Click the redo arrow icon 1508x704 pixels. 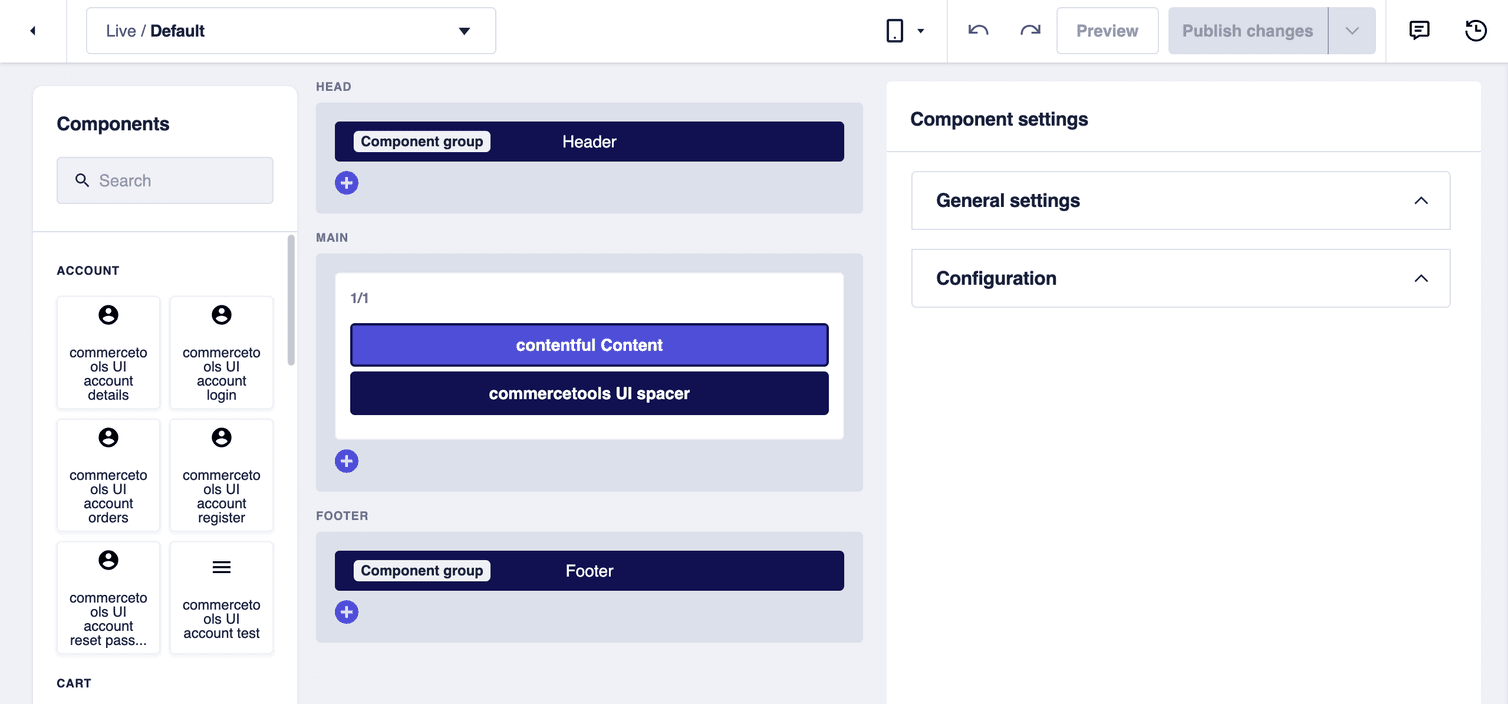tap(1030, 31)
